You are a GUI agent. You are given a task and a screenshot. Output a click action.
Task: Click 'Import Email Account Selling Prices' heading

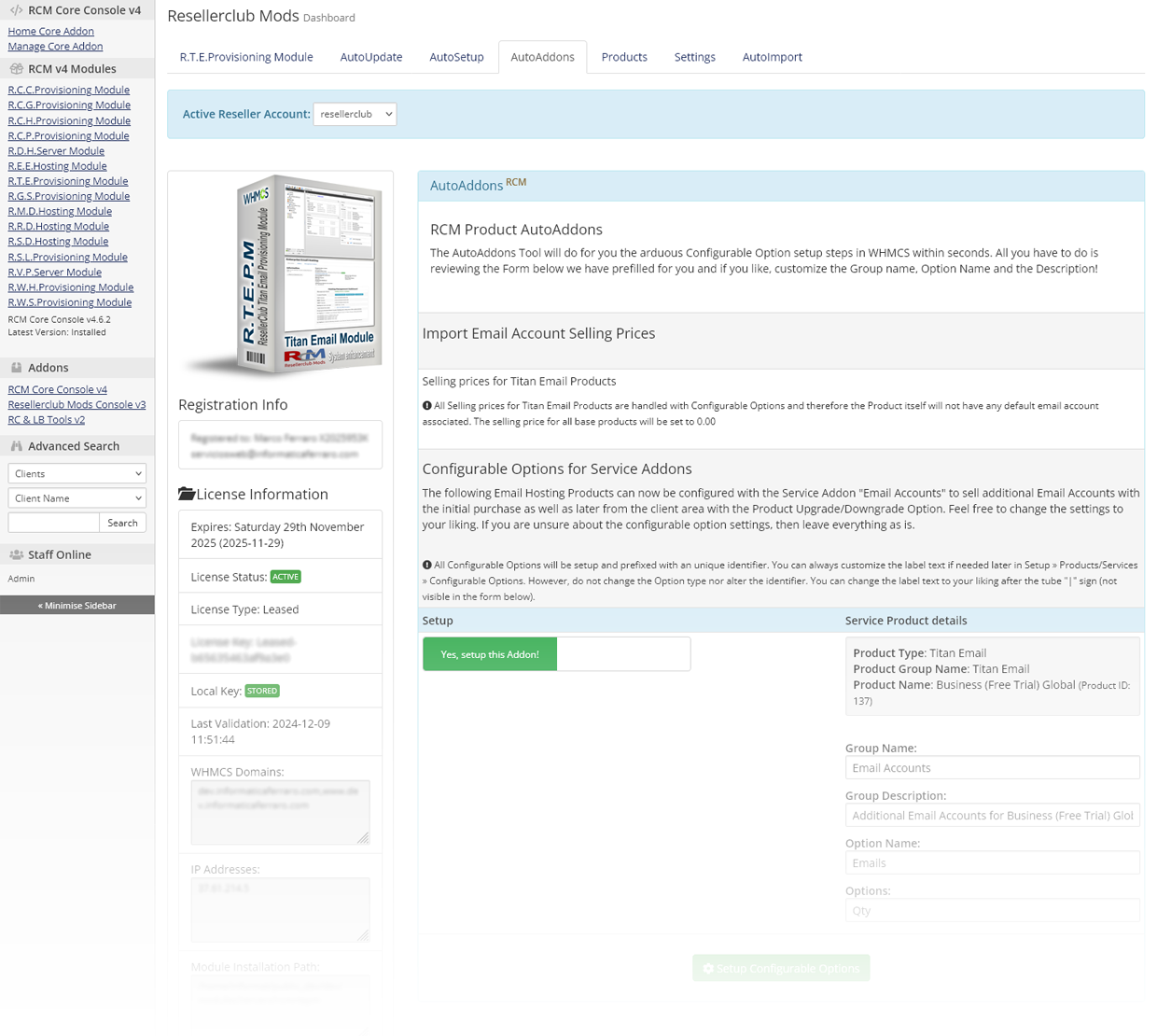pyautogui.click(x=538, y=333)
